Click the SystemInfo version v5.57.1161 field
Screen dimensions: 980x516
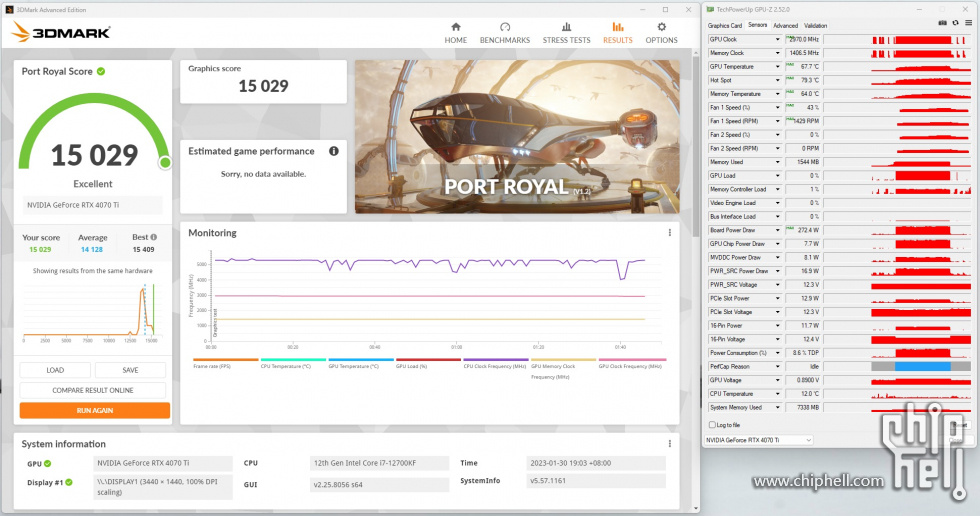[596, 480]
